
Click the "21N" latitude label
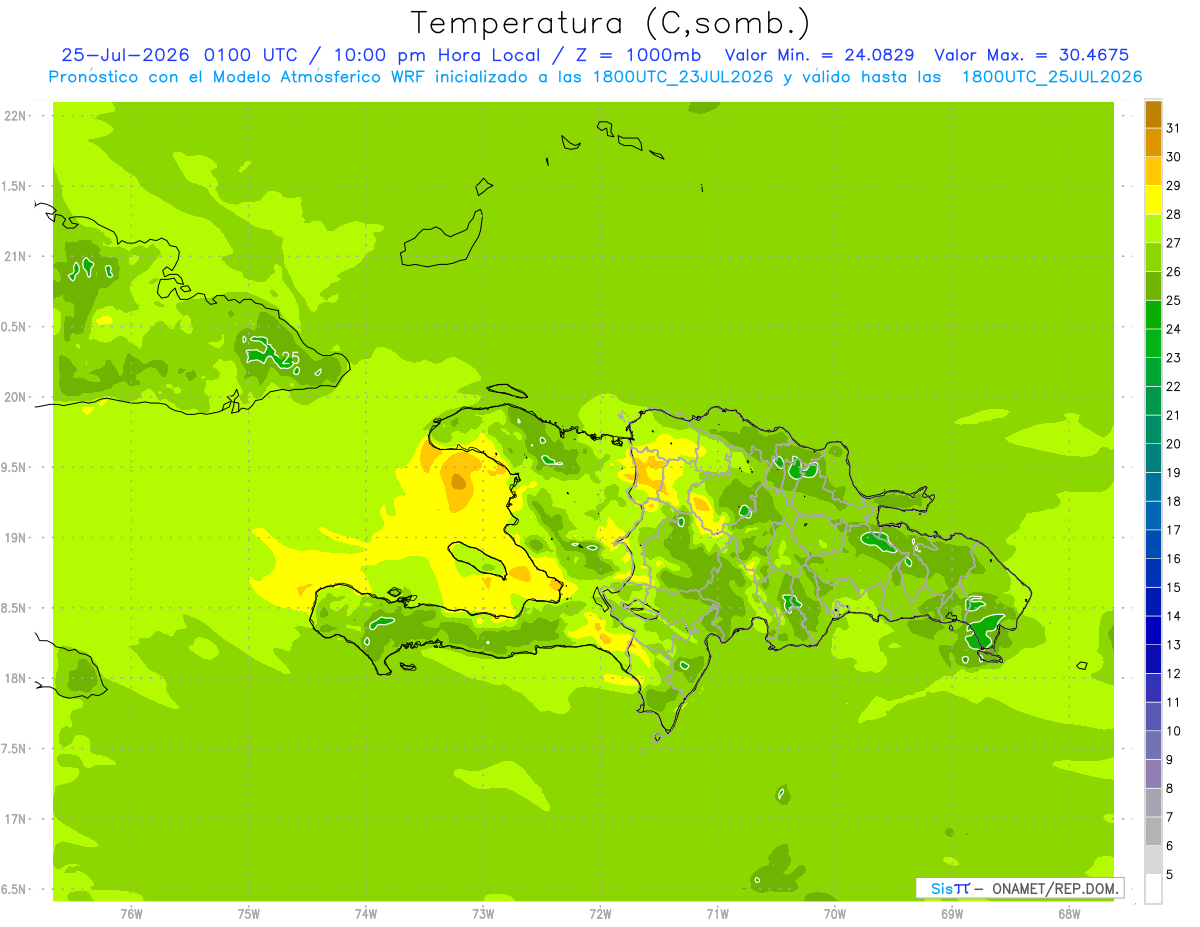point(16,256)
